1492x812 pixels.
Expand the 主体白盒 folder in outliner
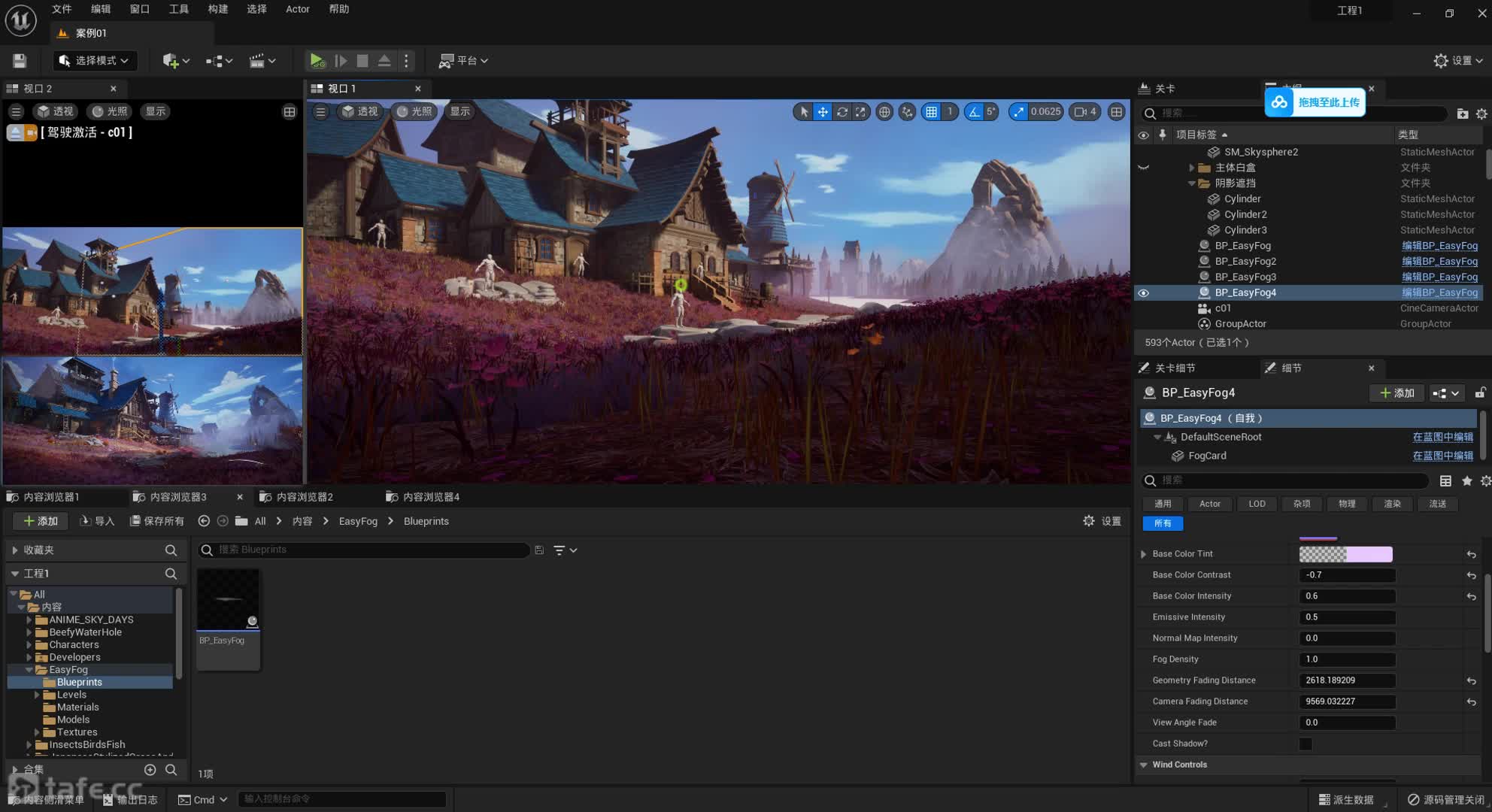(x=1191, y=168)
